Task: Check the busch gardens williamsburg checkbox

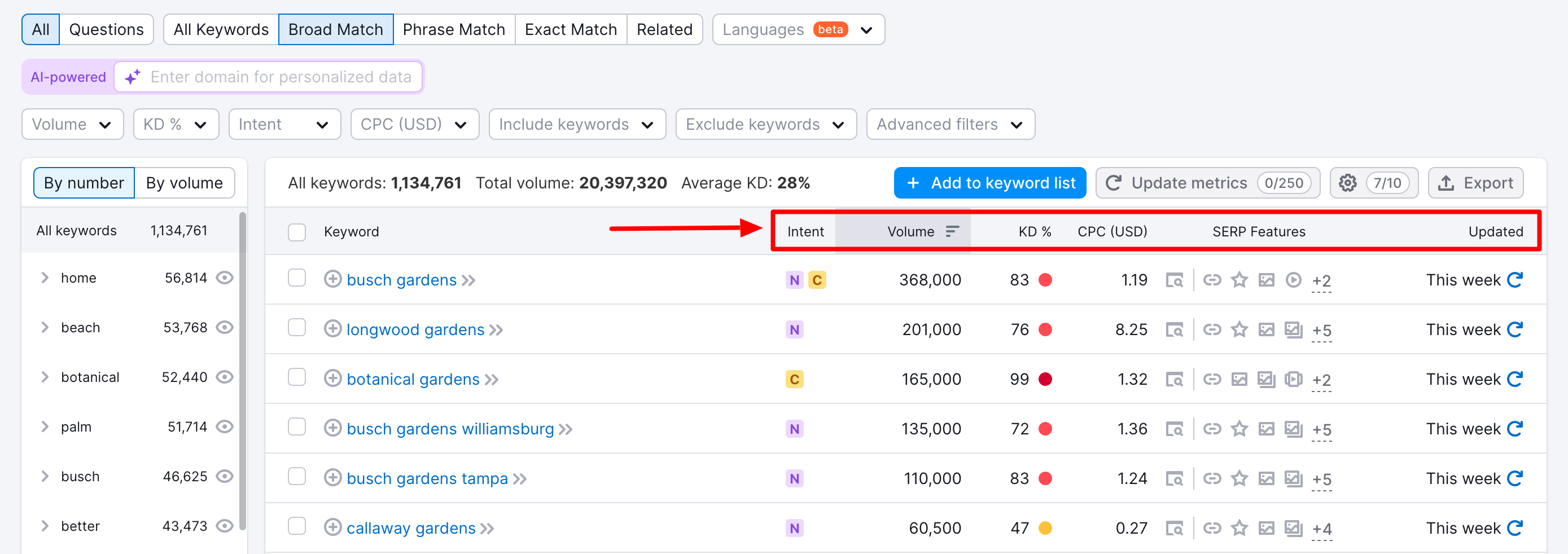Action: coord(296,427)
